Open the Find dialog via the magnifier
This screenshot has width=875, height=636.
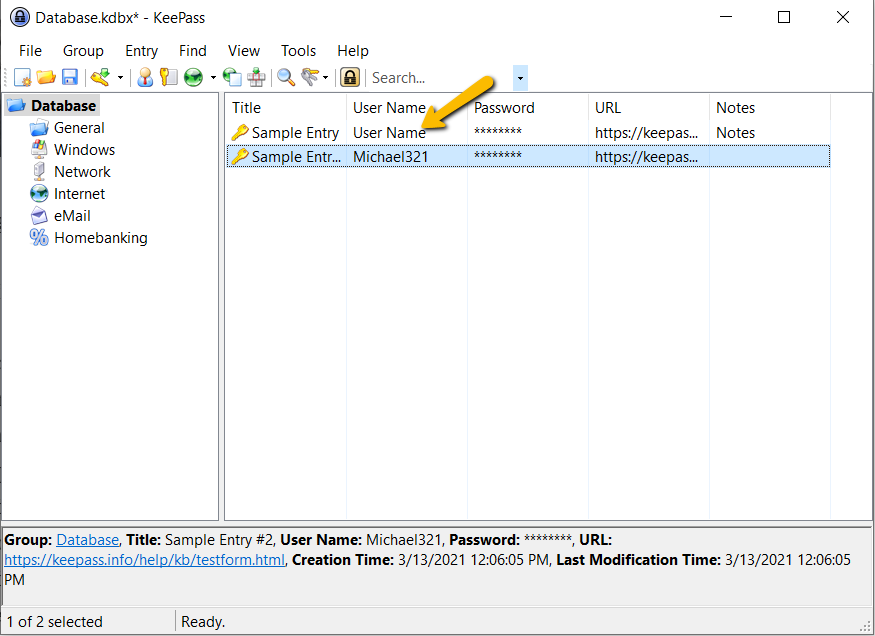(284, 77)
